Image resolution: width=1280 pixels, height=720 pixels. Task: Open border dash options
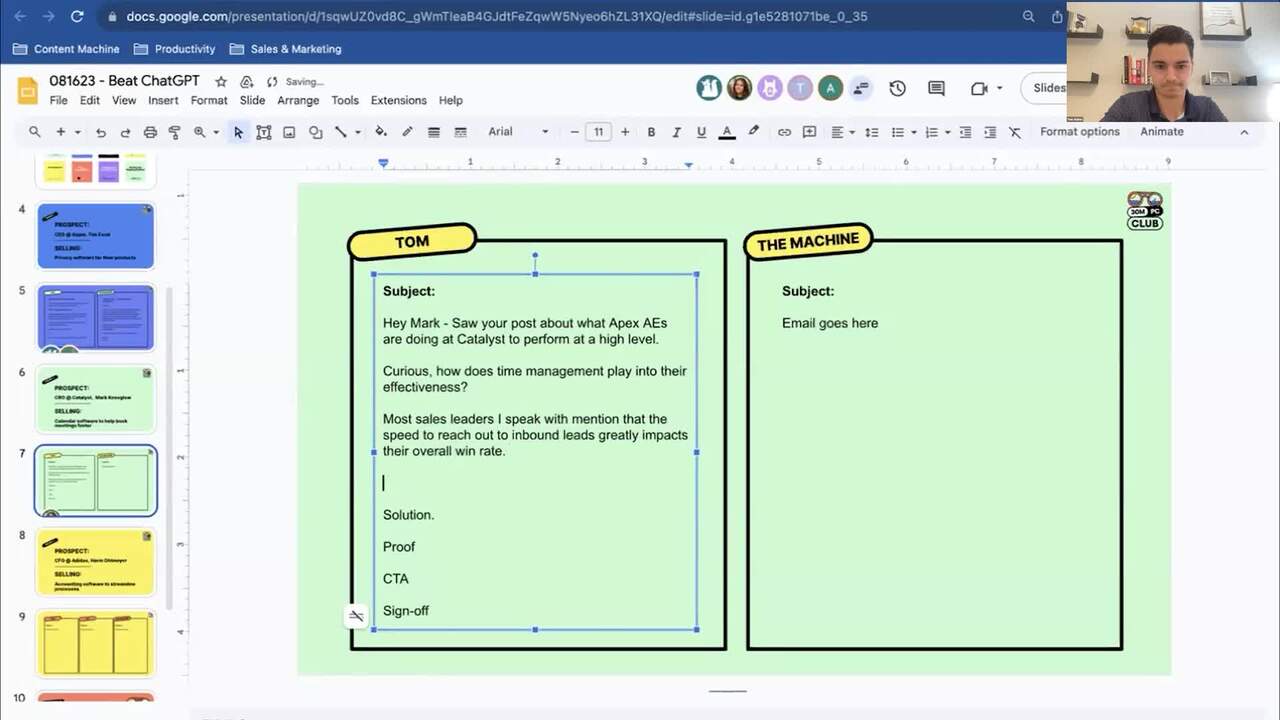(460, 132)
